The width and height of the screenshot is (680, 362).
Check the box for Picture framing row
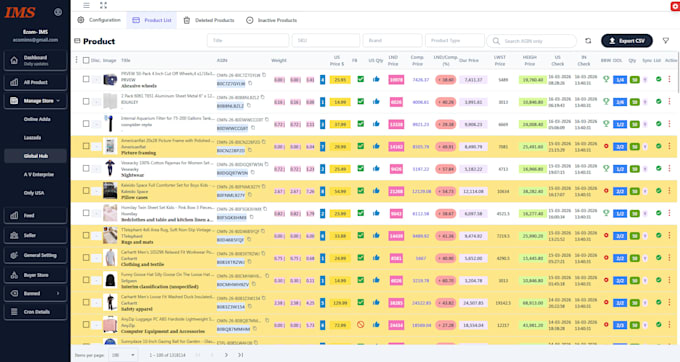click(x=86, y=146)
